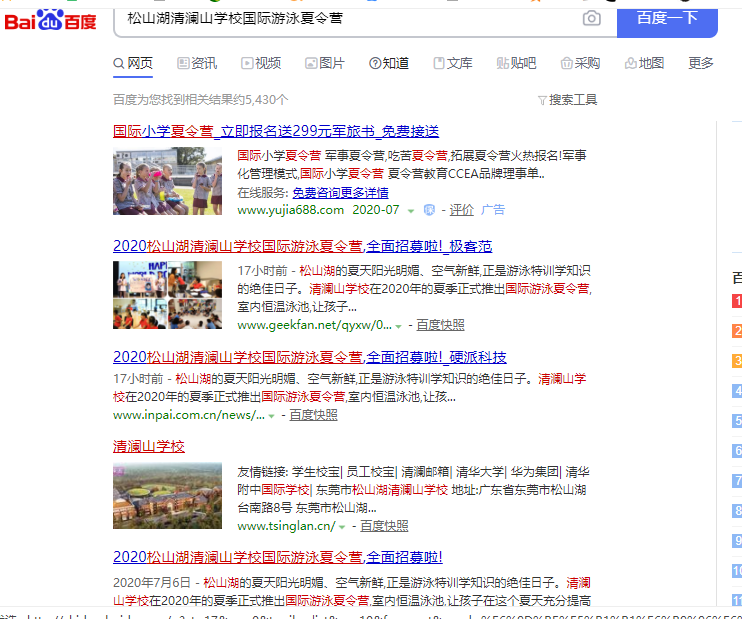Screen dimensions: 742x619
Task: Expand dropdown arrow next to tsinglan.cn URL
Action: click(342, 527)
